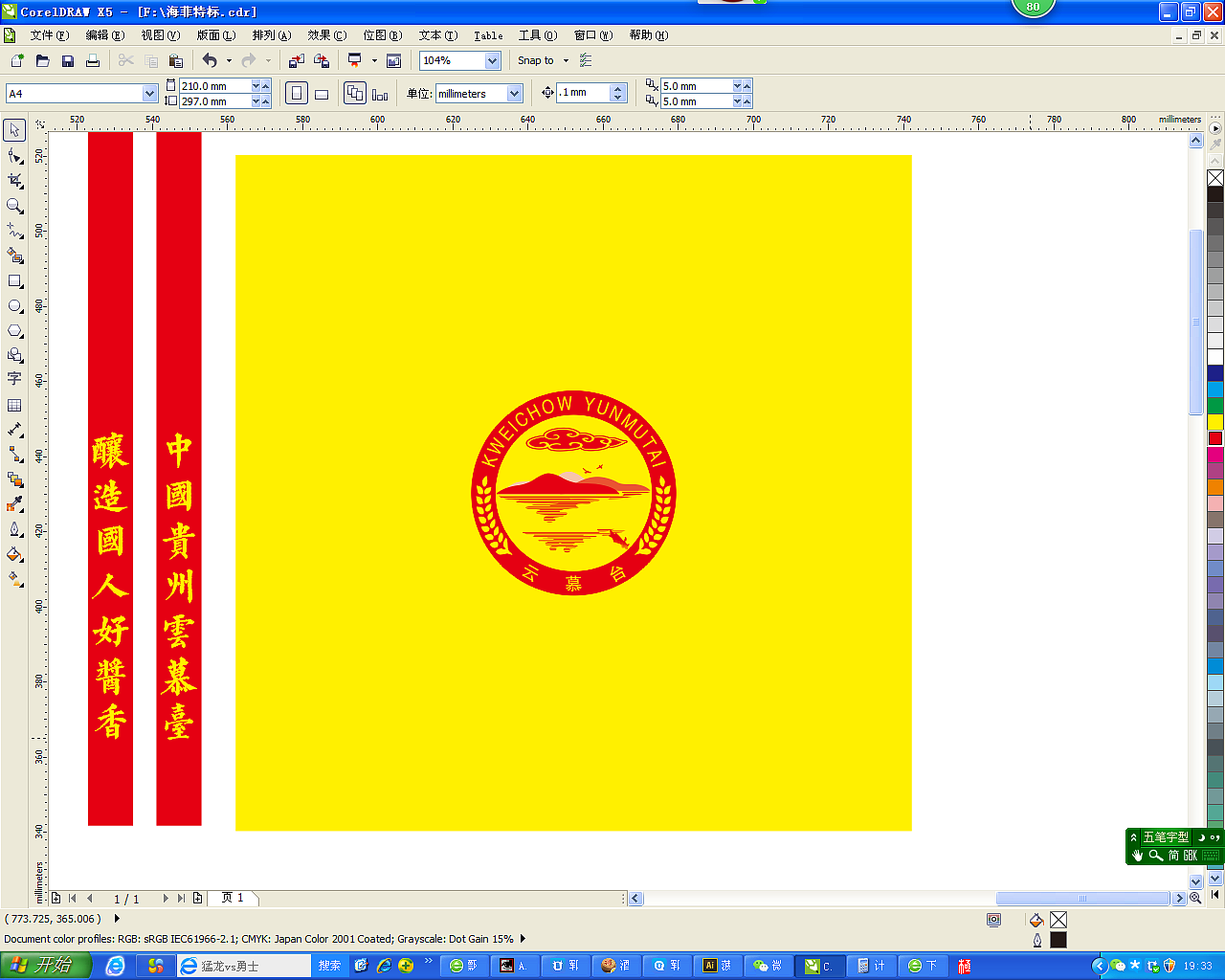Viewport: 1225px width, 980px height.
Task: Expand the Application launcher arrow
Action: [374, 60]
